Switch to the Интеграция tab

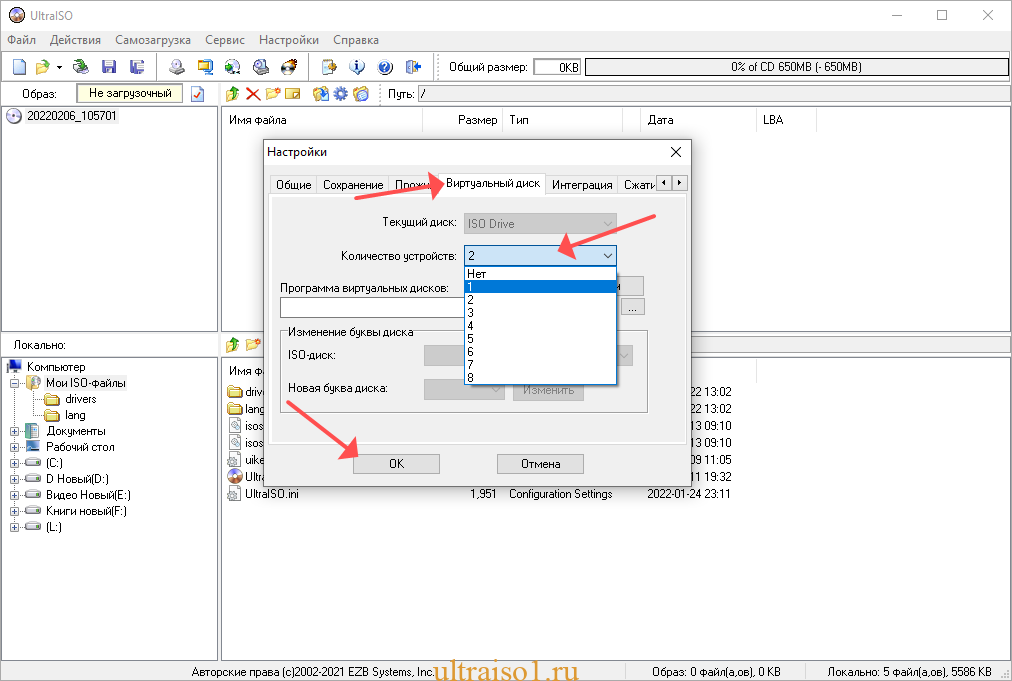[x=582, y=185]
